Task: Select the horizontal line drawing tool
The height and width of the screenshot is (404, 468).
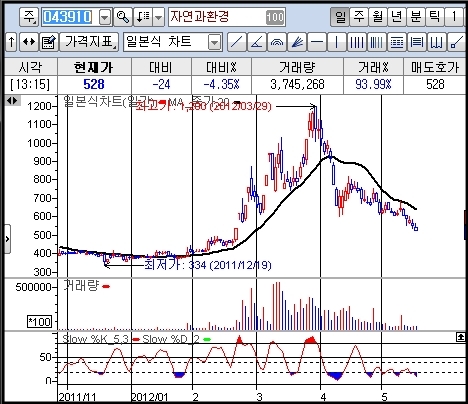Action: 317,42
